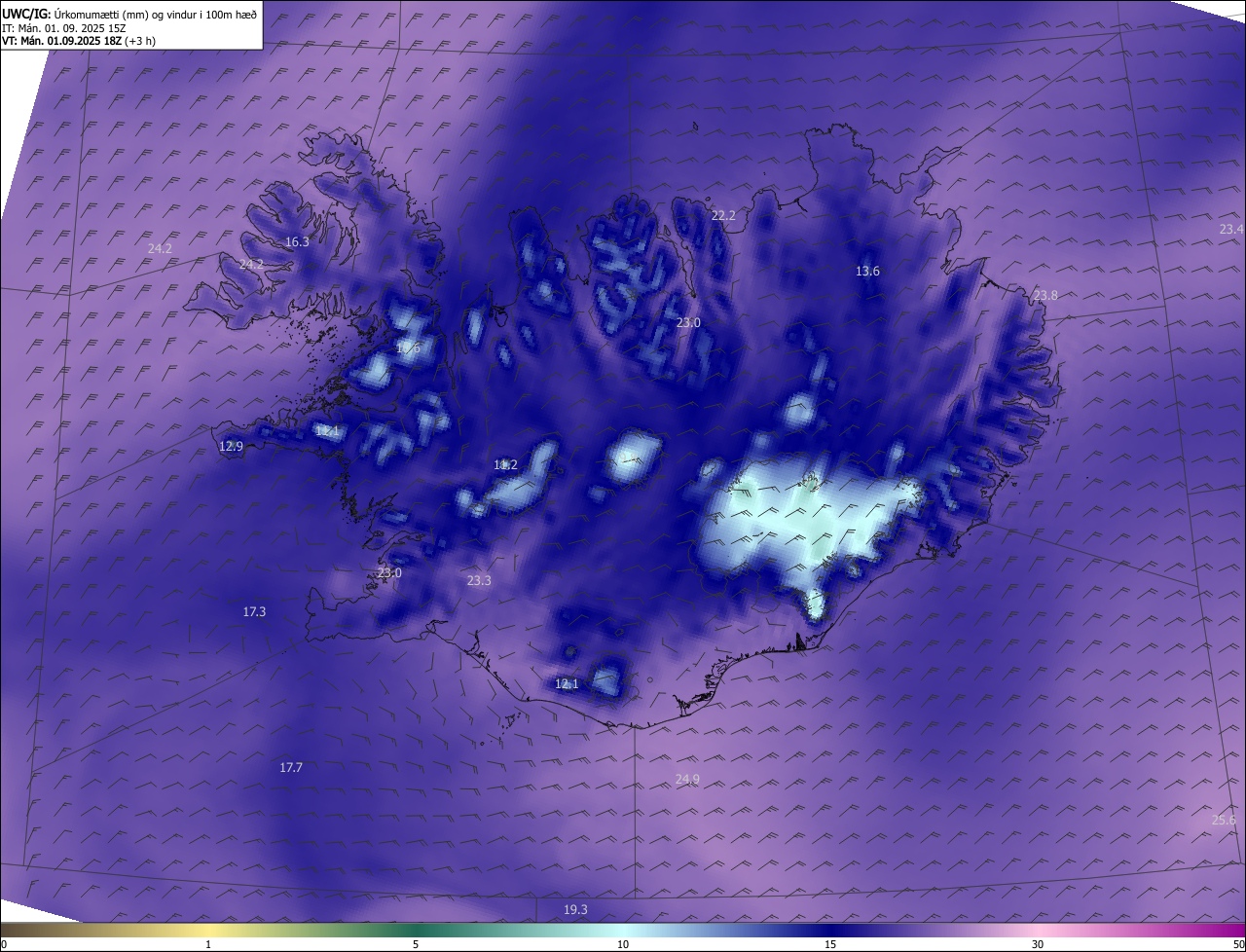The width and height of the screenshot is (1246, 952).
Task: Click the 10.6 value label
Action: 408,348
